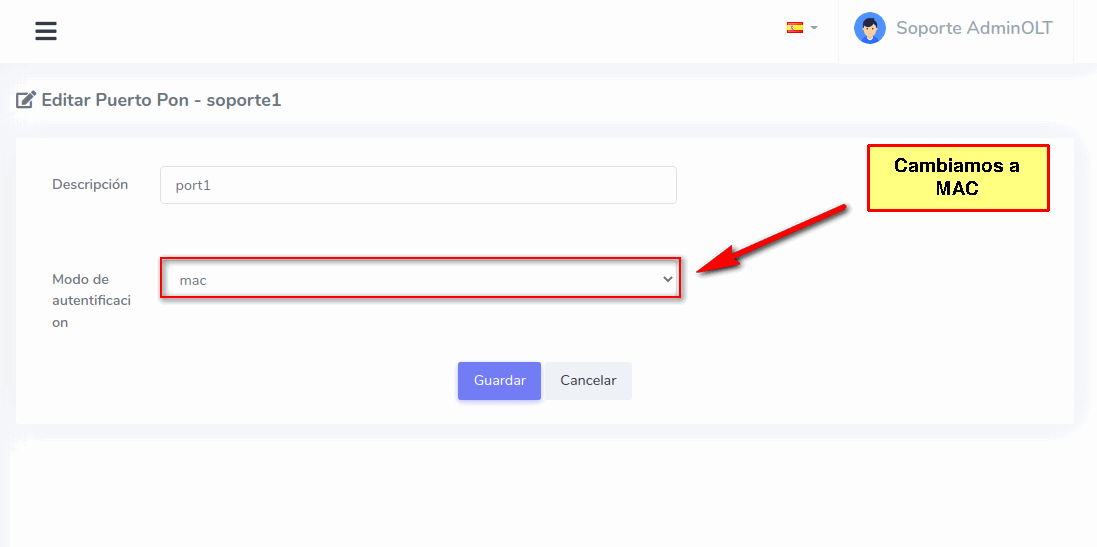Open the Modo de autentificacion dropdown
The image size is (1097, 547).
tap(420, 280)
